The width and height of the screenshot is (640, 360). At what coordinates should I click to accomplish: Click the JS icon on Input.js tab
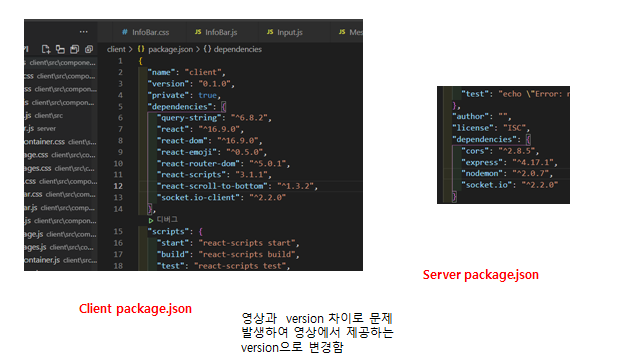270,32
